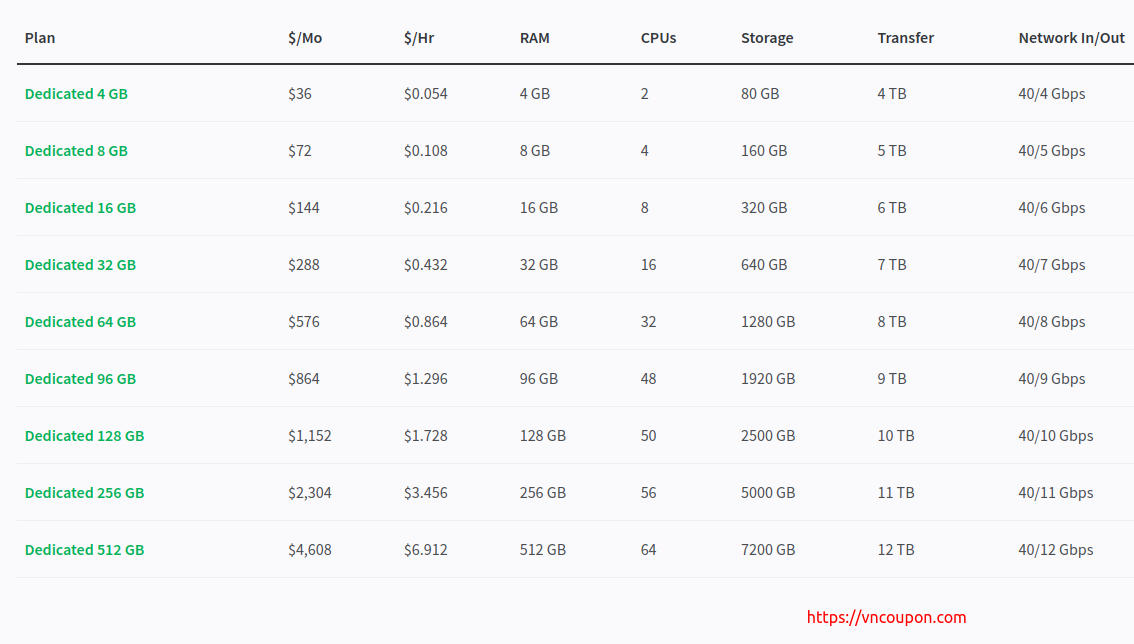Viewport: 1134px width, 644px height.
Task: Click the Network In/Out column header
Action: coord(1071,38)
